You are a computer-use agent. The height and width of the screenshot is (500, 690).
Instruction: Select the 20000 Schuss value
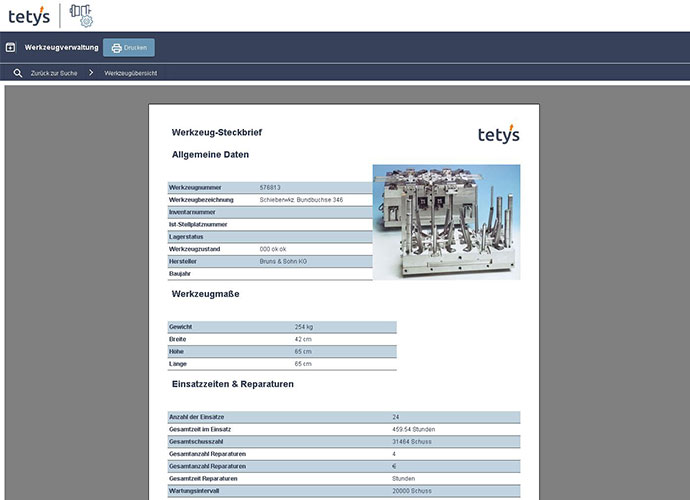[411, 491]
